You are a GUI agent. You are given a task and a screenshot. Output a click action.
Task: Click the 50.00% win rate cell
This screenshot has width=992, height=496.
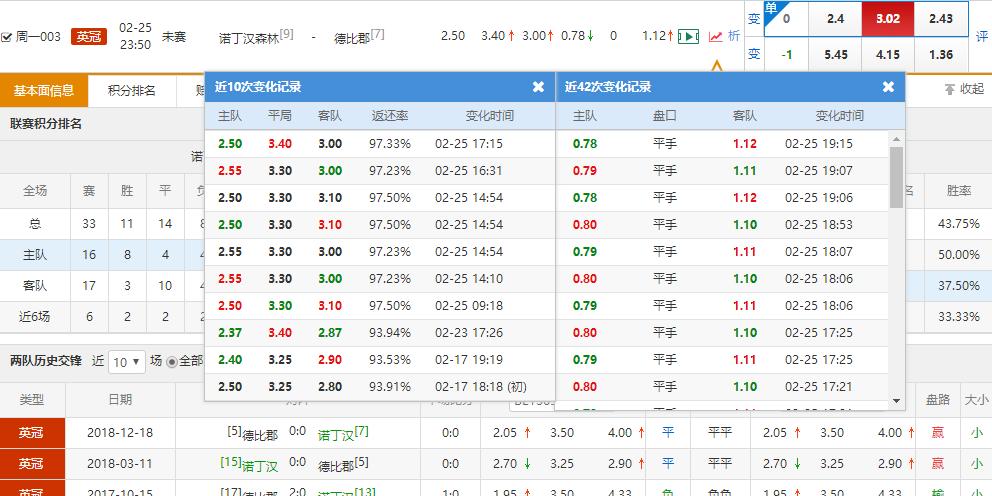point(959,255)
